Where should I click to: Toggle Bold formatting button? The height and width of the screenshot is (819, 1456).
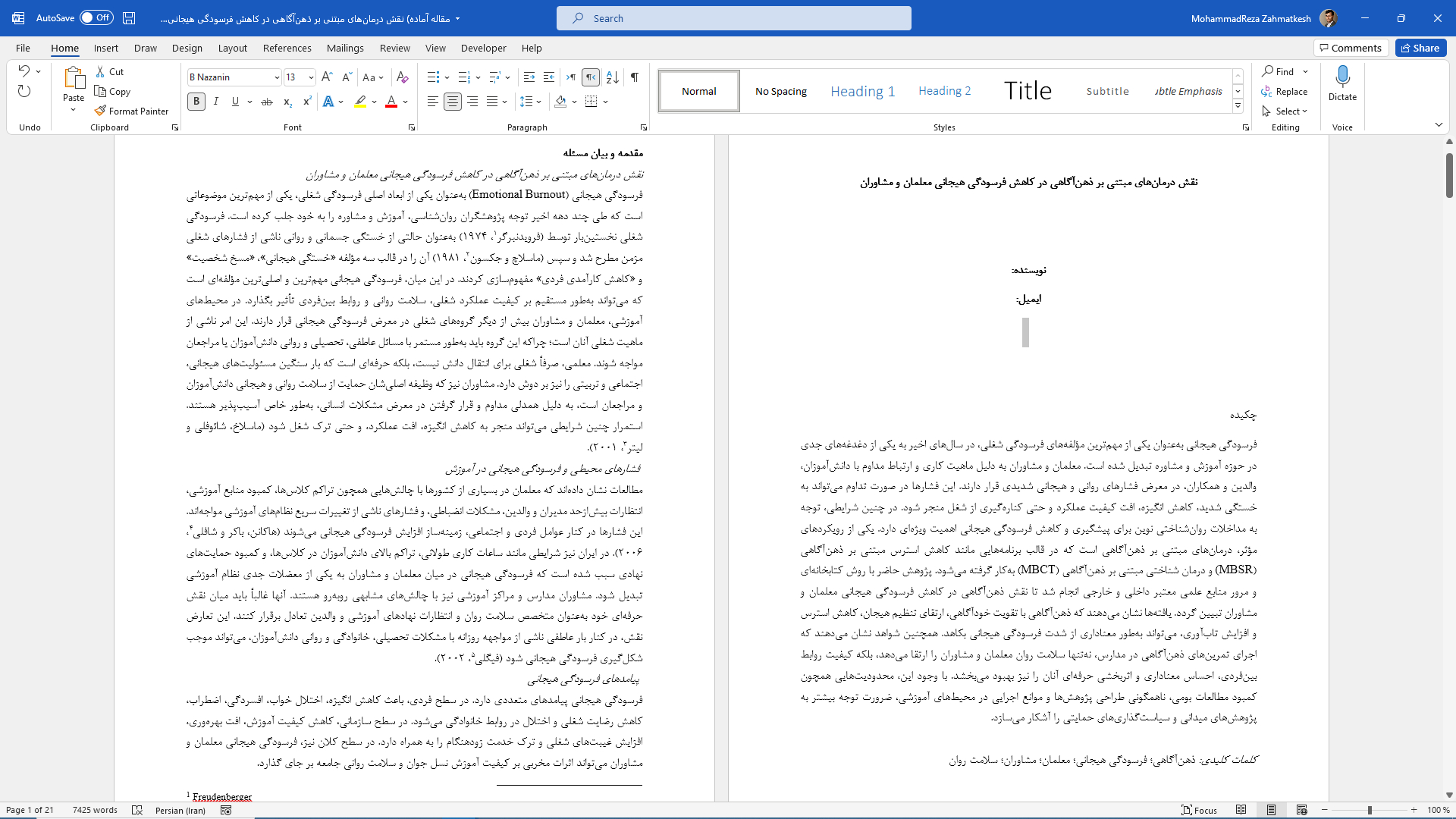point(196,102)
